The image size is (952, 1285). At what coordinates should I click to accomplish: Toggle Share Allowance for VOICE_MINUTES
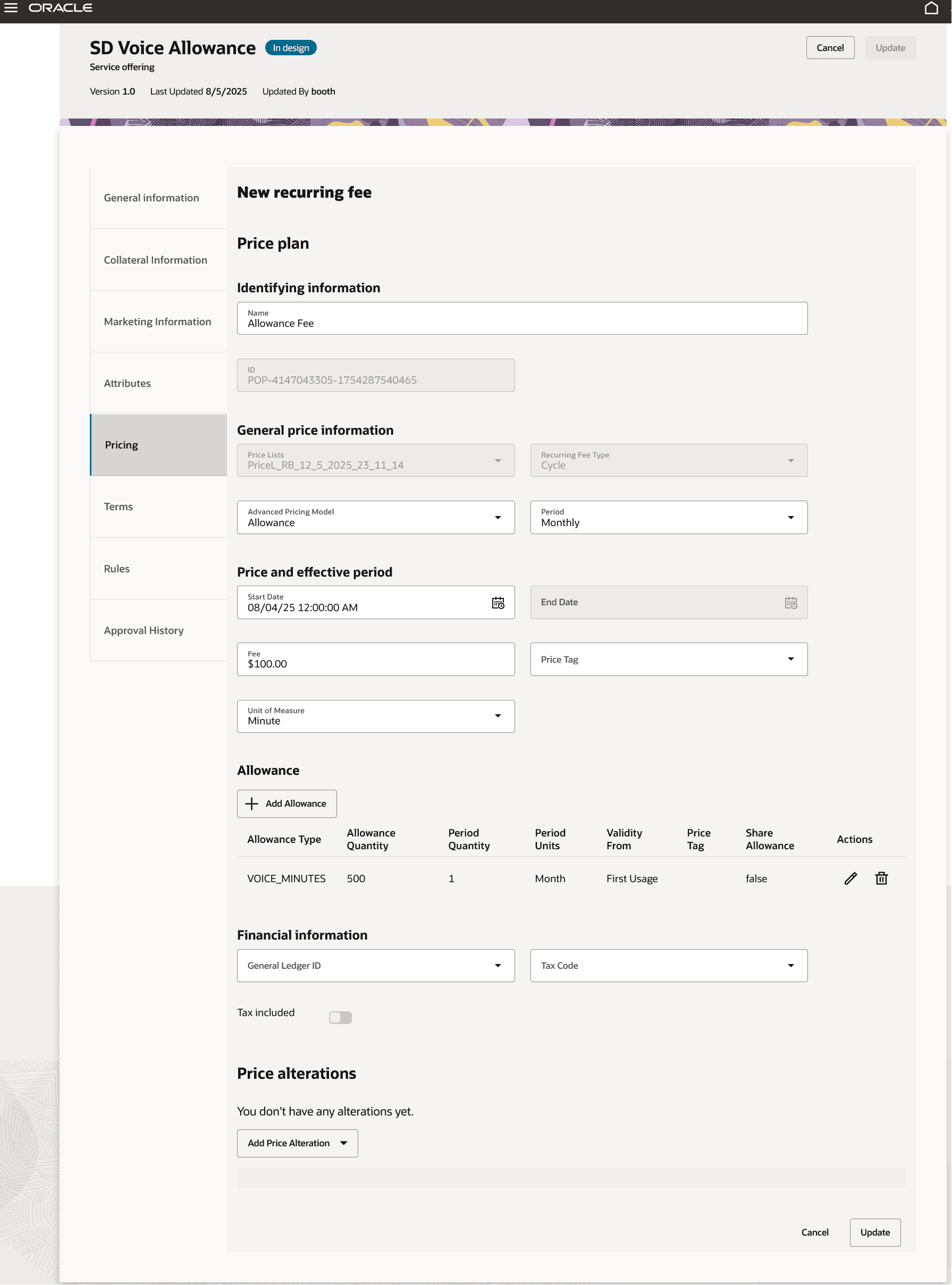(756, 878)
